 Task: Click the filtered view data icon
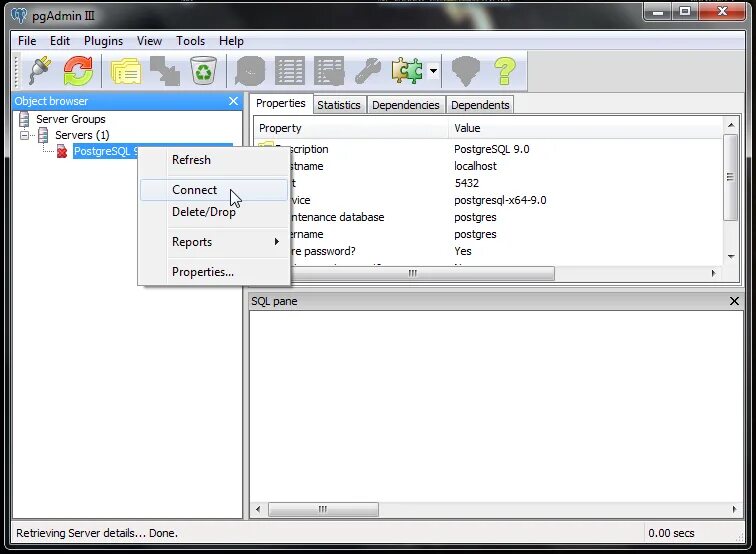(x=329, y=71)
